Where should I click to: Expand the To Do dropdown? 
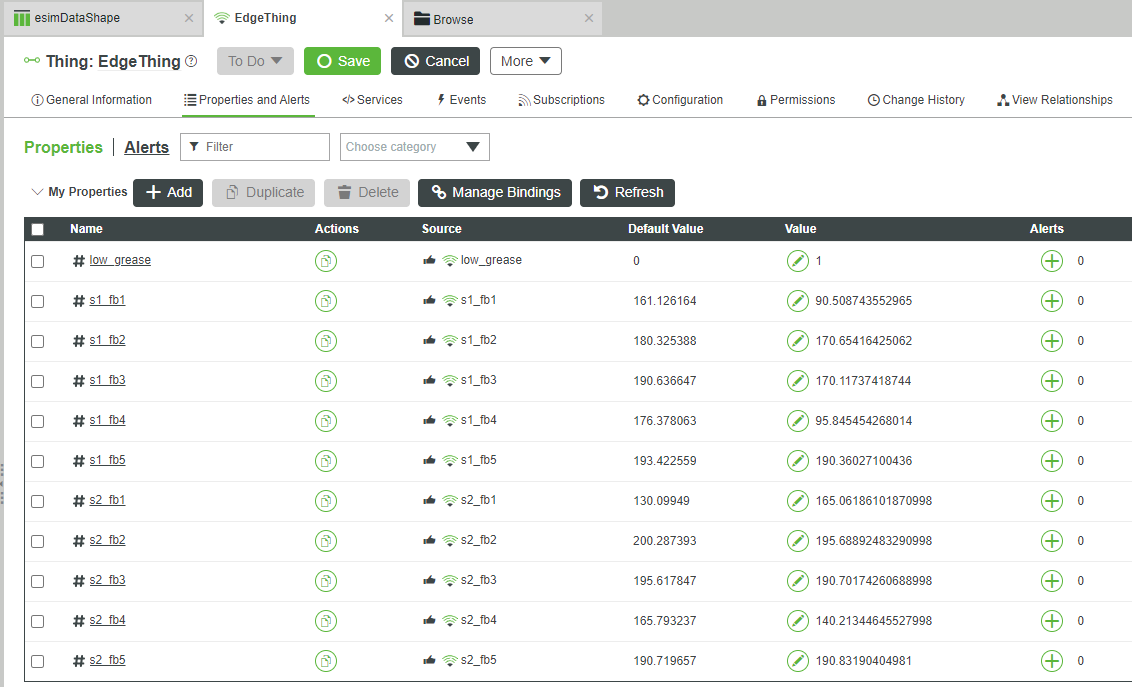click(x=254, y=61)
